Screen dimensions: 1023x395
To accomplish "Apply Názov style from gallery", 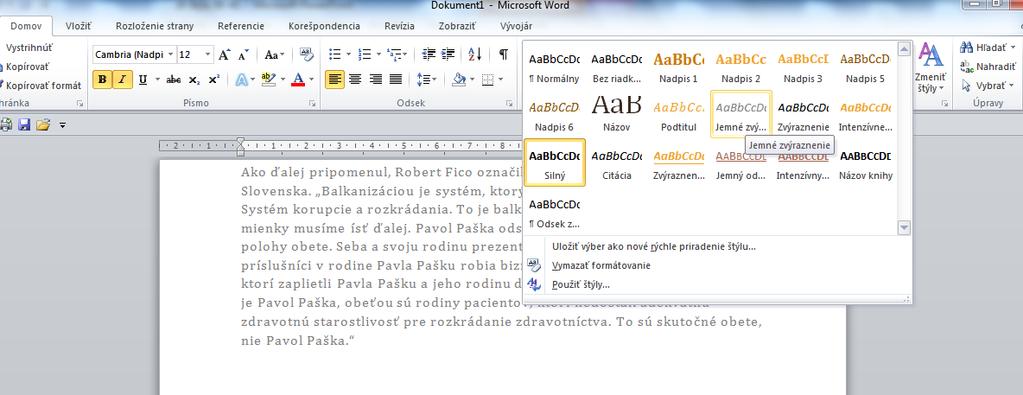I will point(617,114).
